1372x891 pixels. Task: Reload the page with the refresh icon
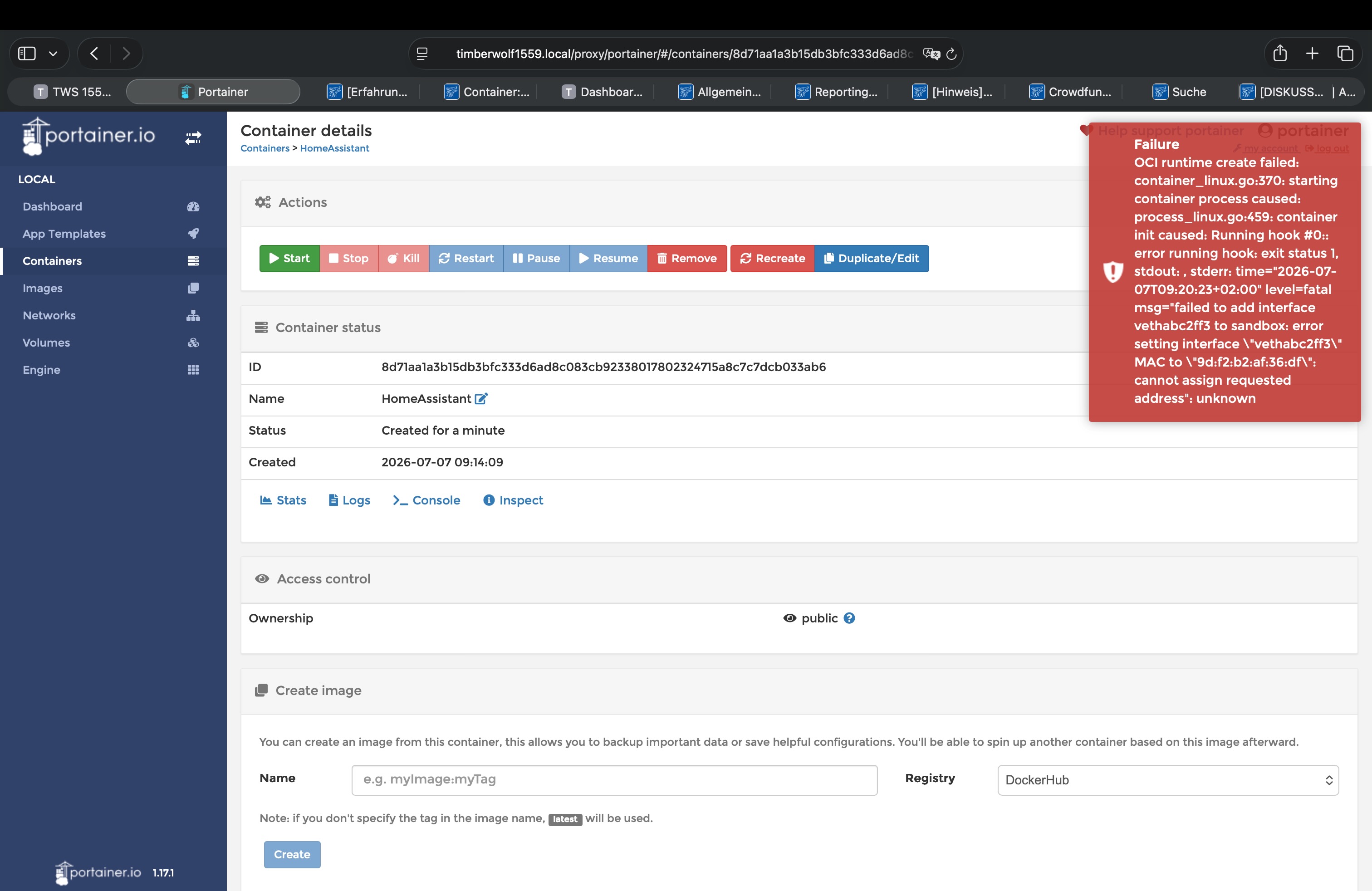click(x=951, y=54)
